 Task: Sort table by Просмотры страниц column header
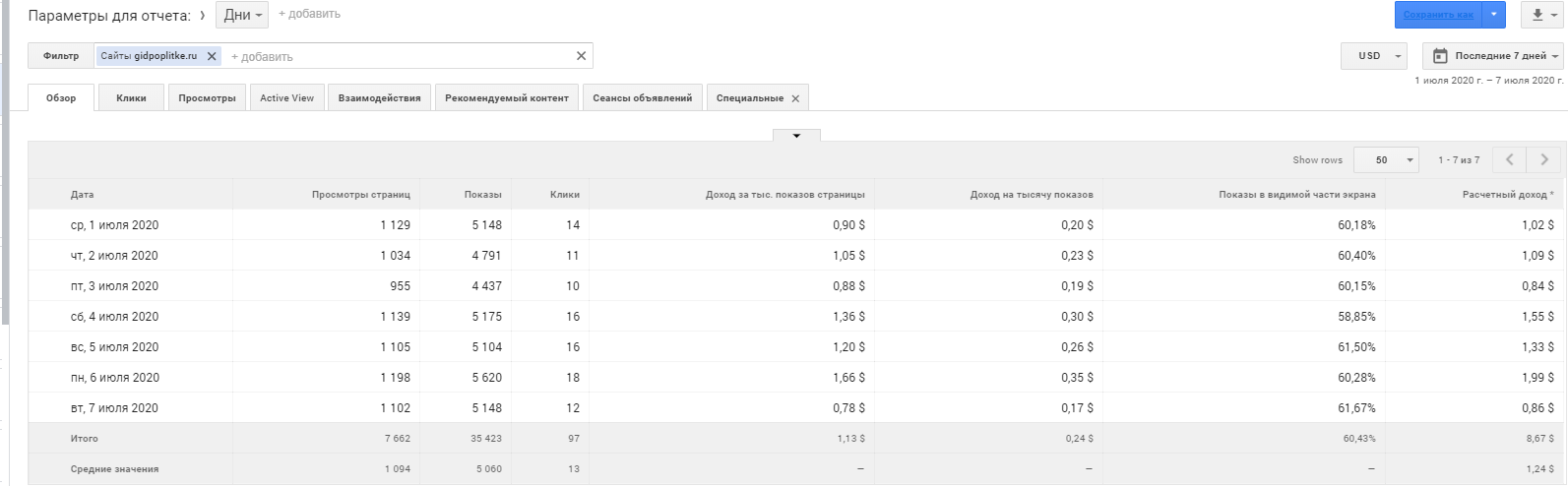point(360,195)
